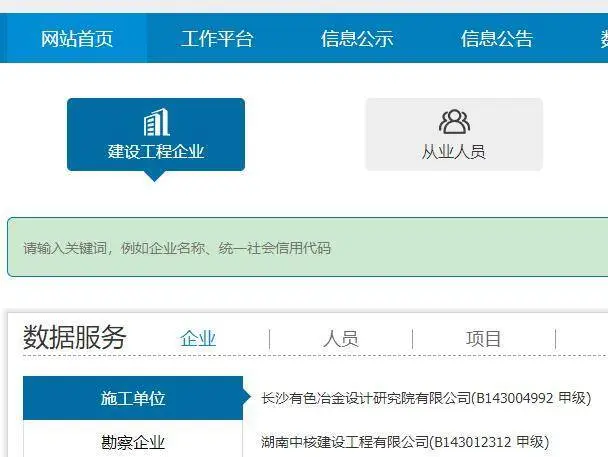Select 信息公告 in the navigation bar
This screenshot has height=457, width=608.
tap(497, 38)
